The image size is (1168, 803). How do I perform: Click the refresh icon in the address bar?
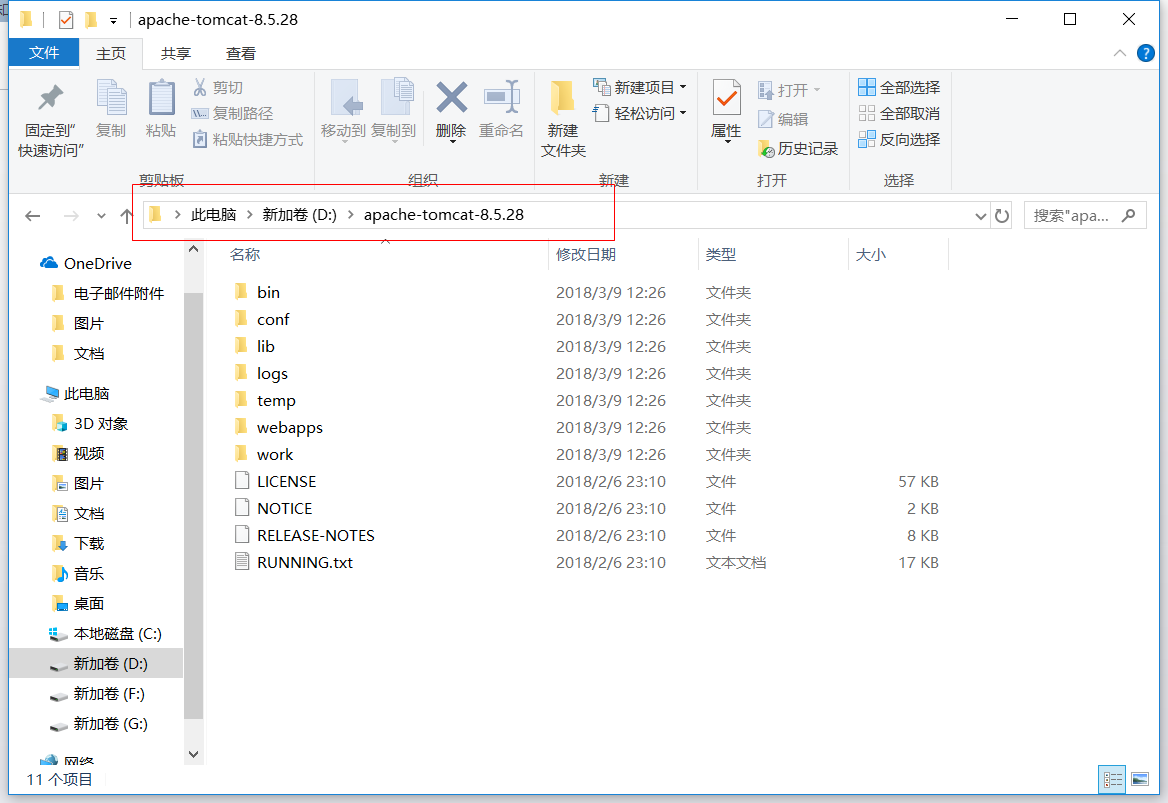[1002, 215]
